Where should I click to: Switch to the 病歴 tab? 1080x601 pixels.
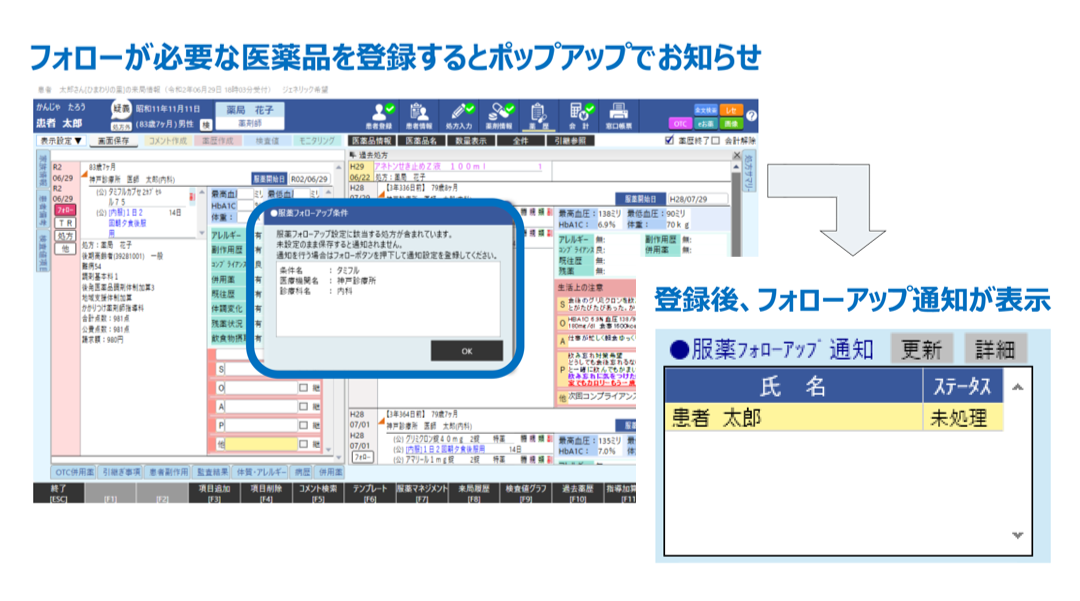[302, 472]
